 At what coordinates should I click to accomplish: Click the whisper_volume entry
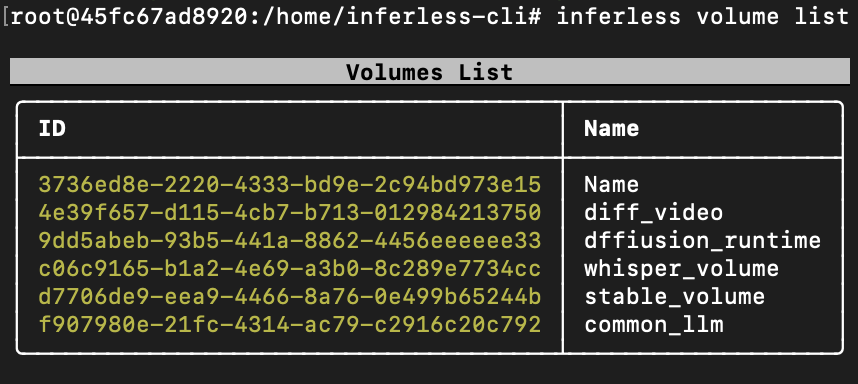tap(681, 269)
